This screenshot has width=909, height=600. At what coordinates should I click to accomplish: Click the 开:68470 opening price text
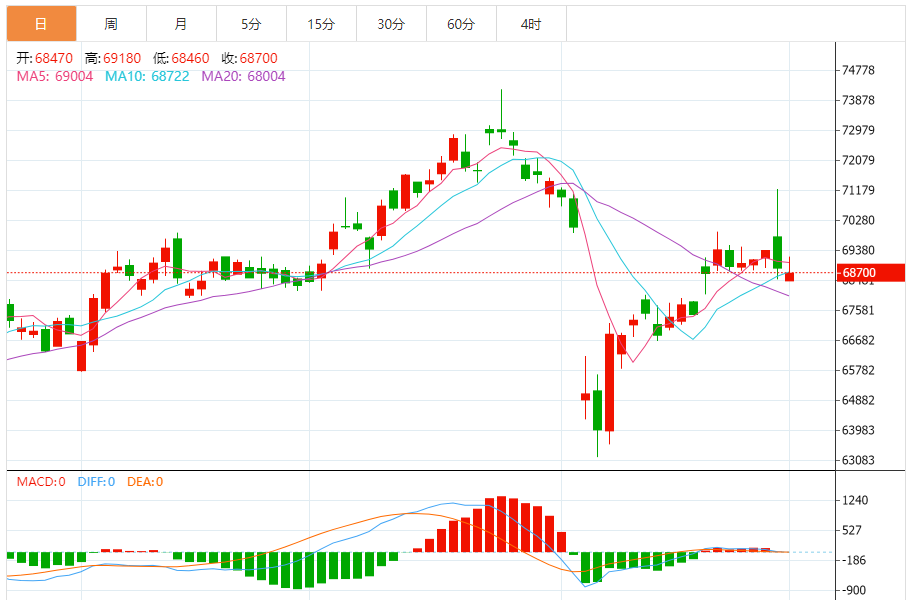(45, 59)
